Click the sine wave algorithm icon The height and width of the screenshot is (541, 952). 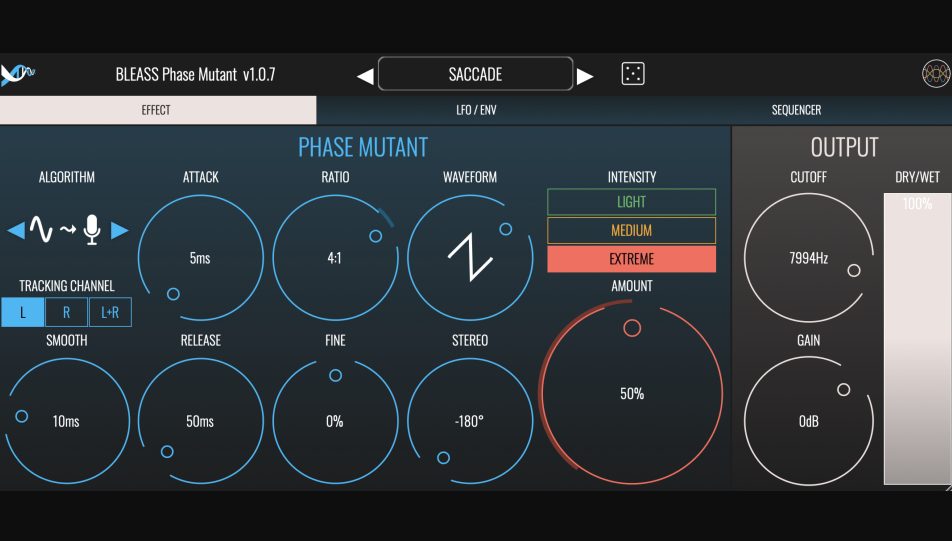tap(41, 230)
